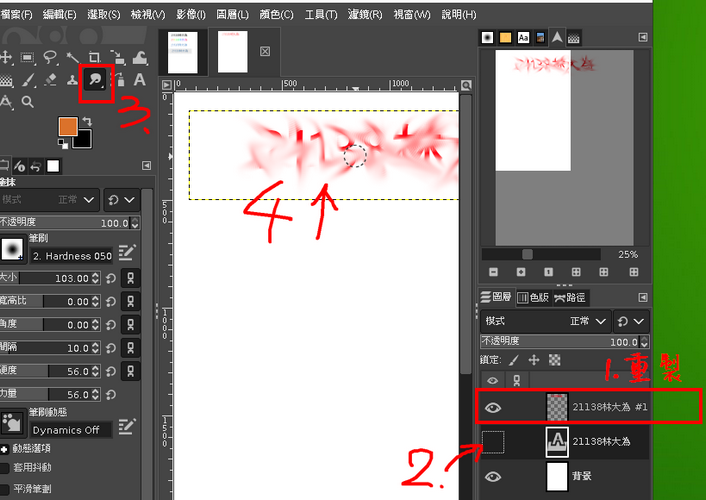Expand the 動態選項 section
This screenshot has width=706, height=500.
click(x=5, y=447)
